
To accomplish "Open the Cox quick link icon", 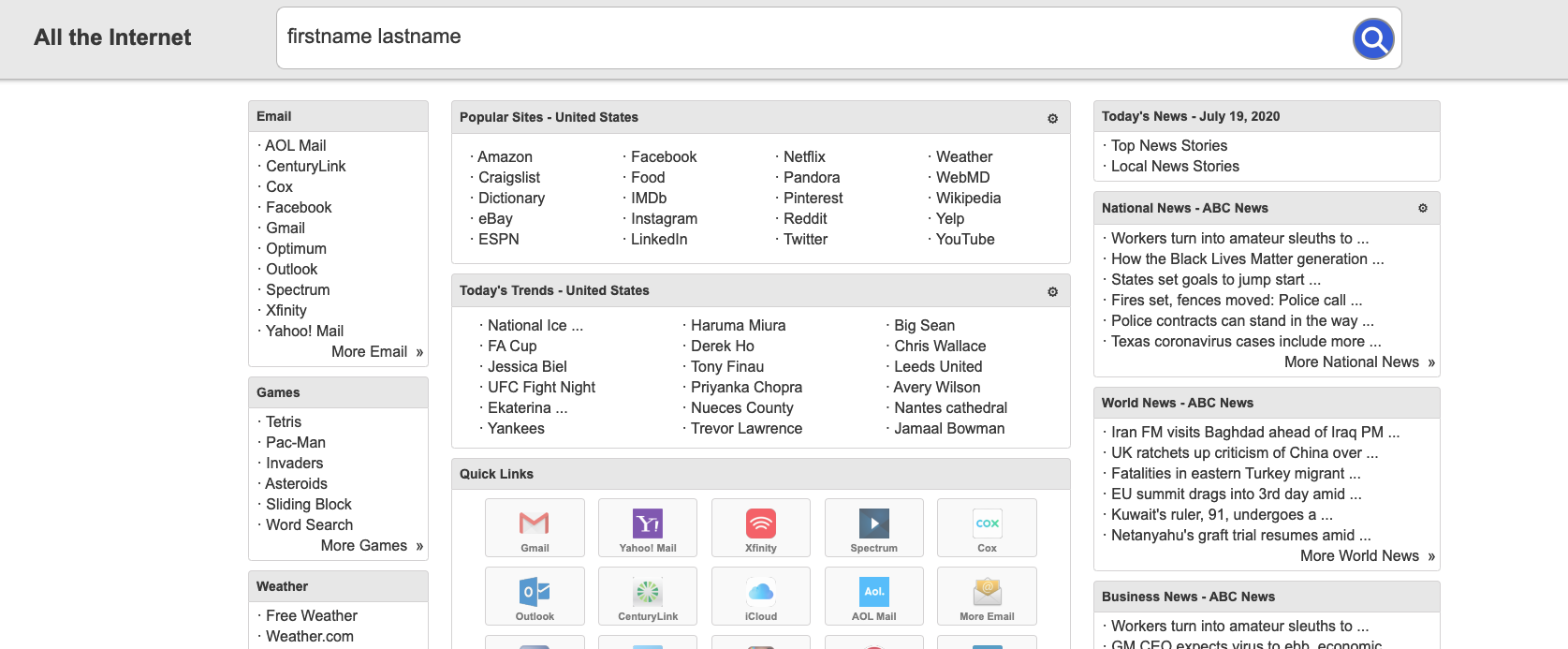I will click(x=988, y=528).
